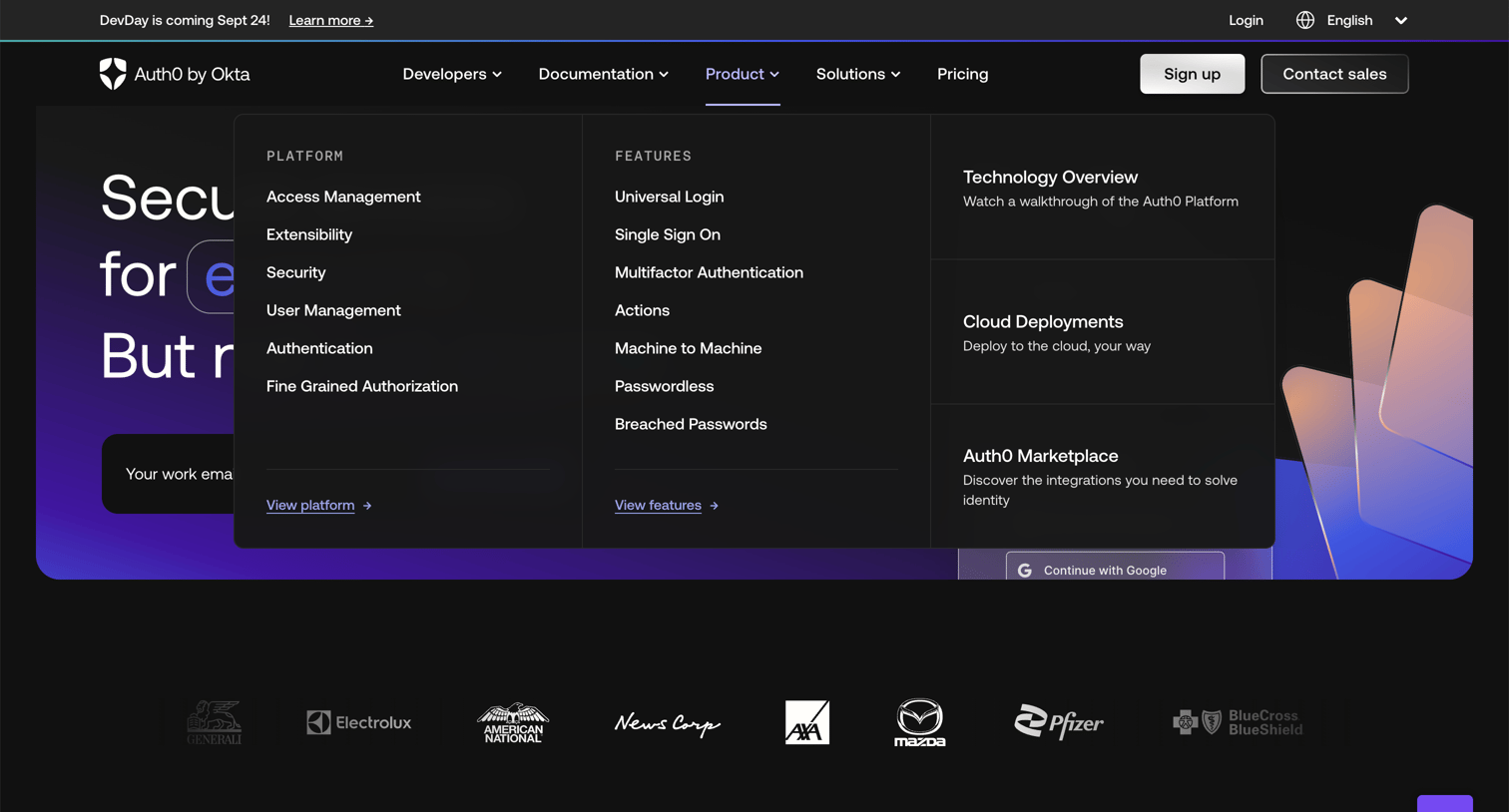Open the Pricing page
Viewport: 1509px width, 812px height.
tap(963, 74)
